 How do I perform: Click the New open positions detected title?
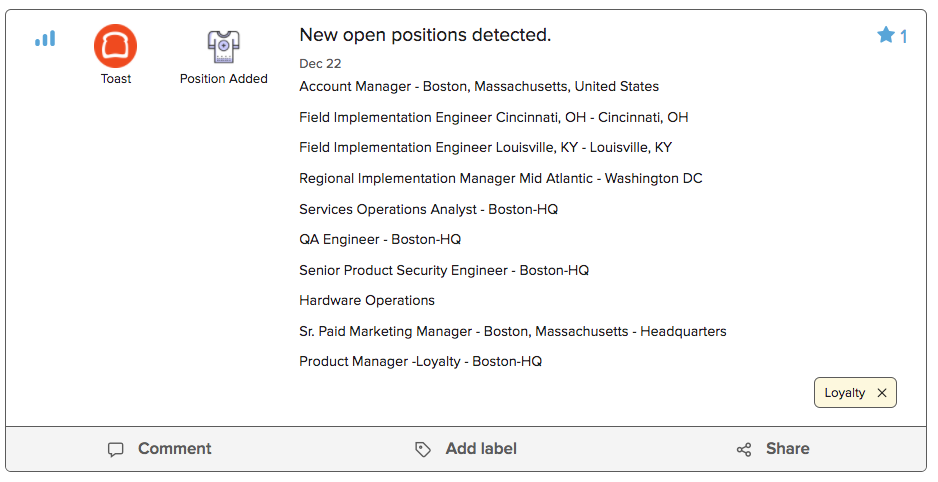pyautogui.click(x=425, y=36)
